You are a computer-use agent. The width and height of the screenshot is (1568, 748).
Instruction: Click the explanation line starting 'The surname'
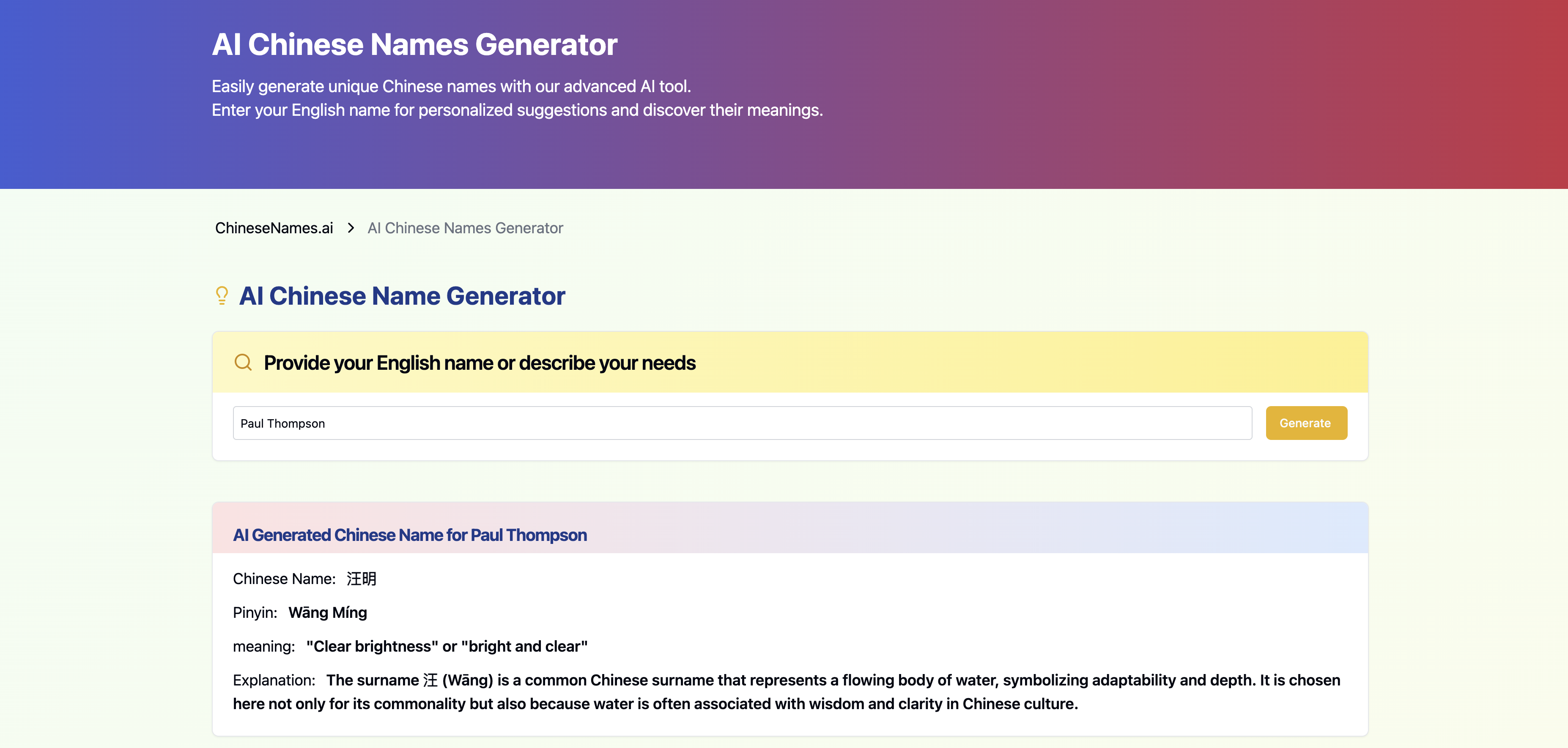click(x=833, y=680)
